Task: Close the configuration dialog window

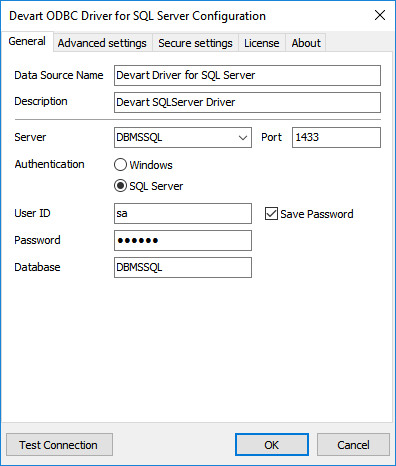Action: tap(380, 15)
